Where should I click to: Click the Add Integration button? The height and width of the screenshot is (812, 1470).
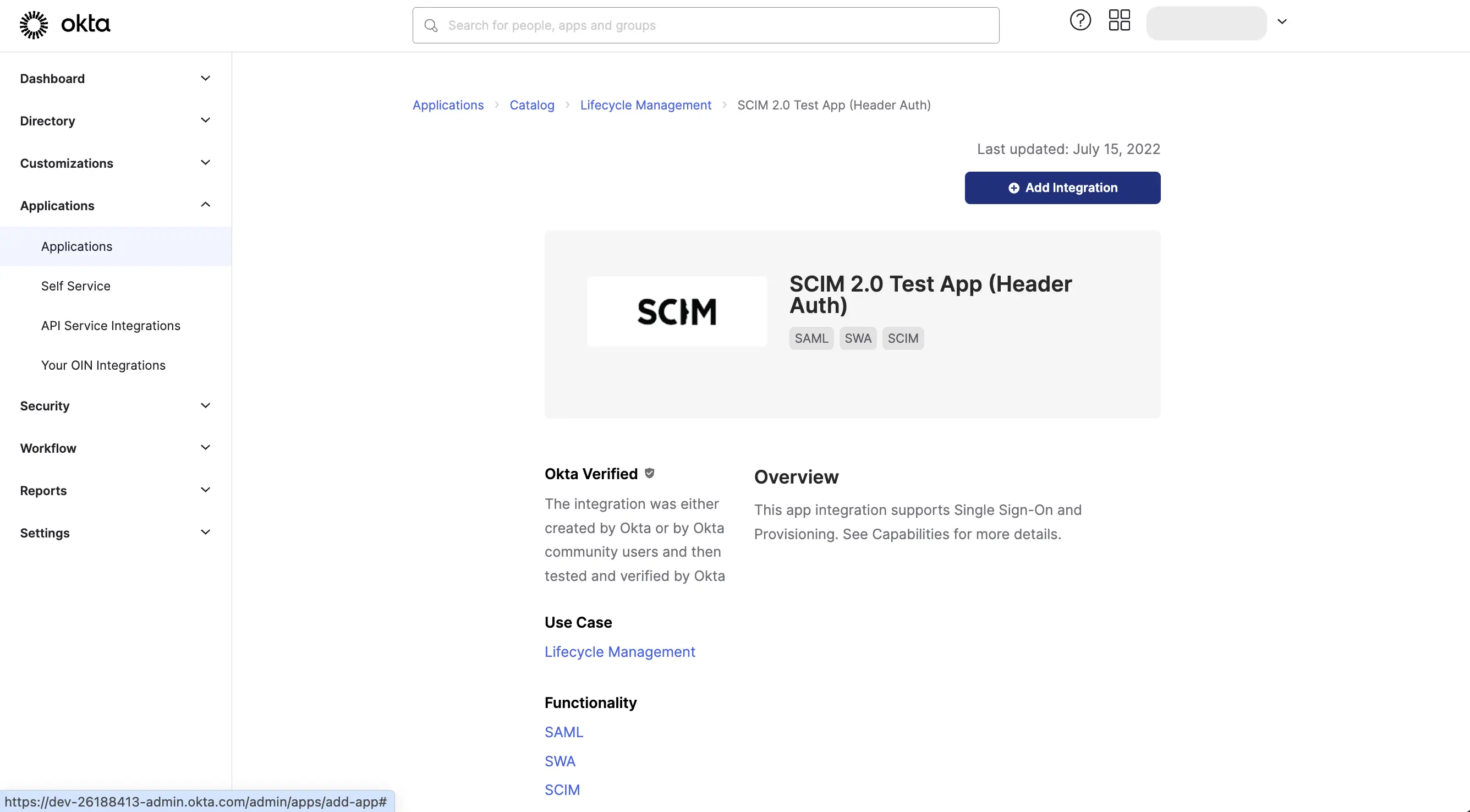[1061, 188]
